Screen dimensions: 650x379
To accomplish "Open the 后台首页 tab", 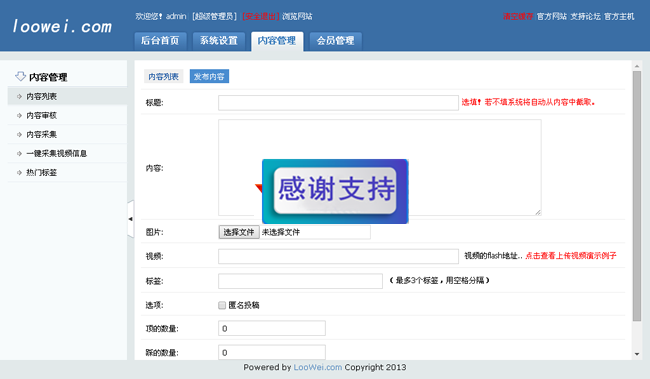I will coord(160,41).
